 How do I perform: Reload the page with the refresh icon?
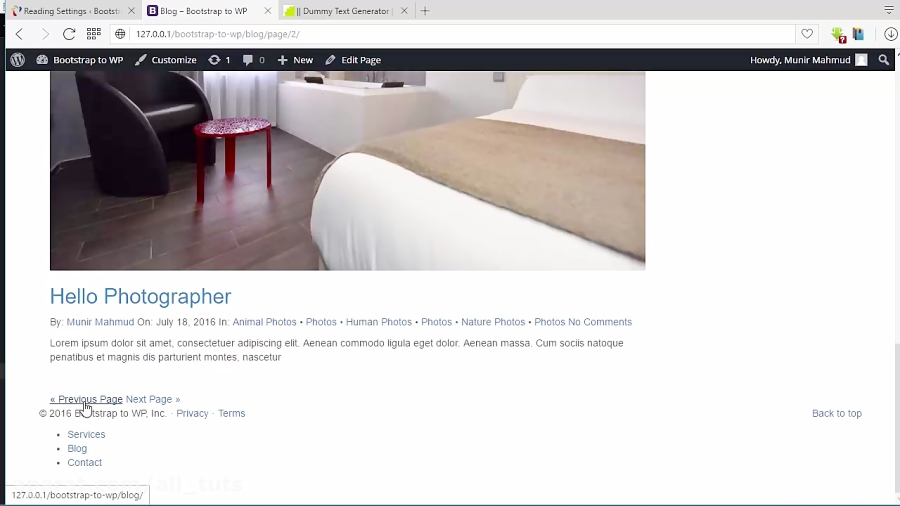coord(69,34)
